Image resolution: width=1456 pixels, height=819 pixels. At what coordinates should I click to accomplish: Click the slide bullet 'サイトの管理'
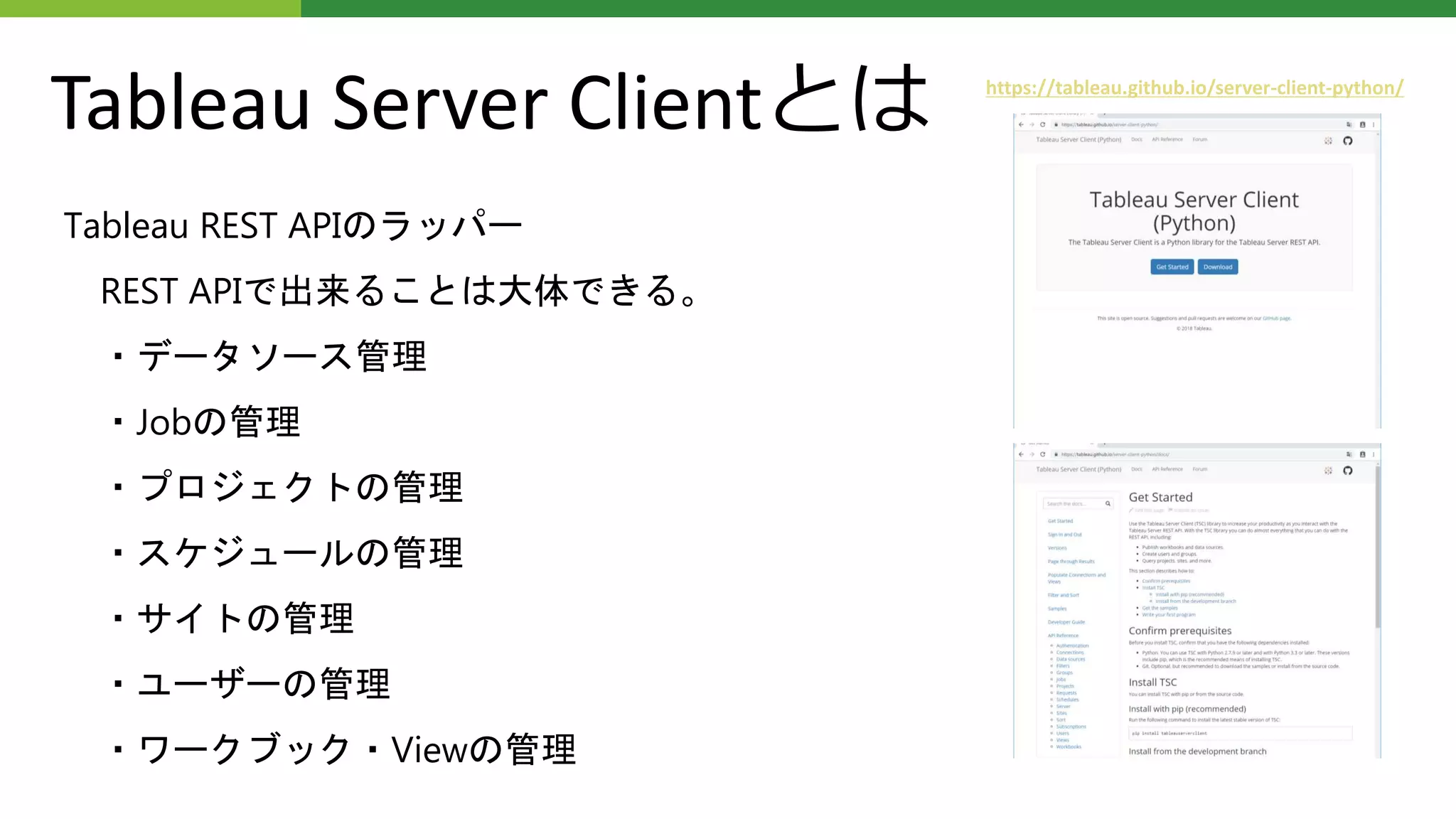pyautogui.click(x=245, y=619)
